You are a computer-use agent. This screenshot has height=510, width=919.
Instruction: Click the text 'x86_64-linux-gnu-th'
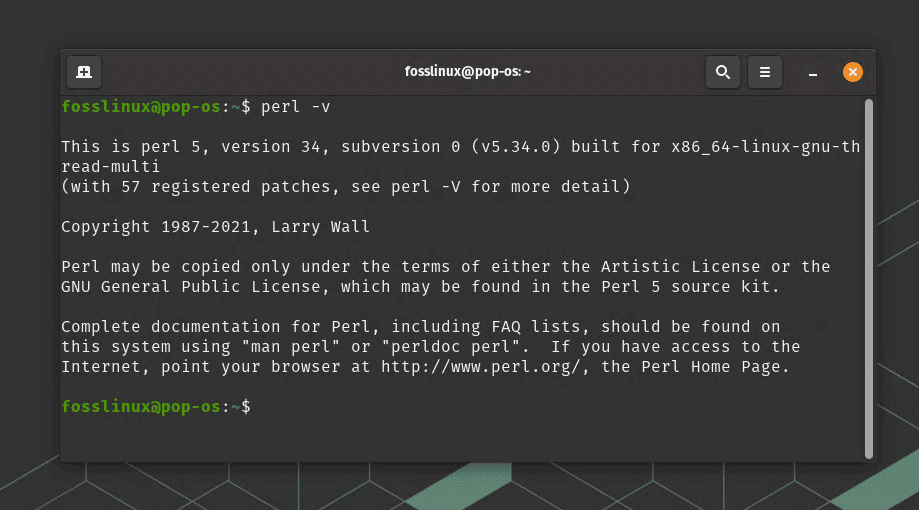(x=765, y=147)
